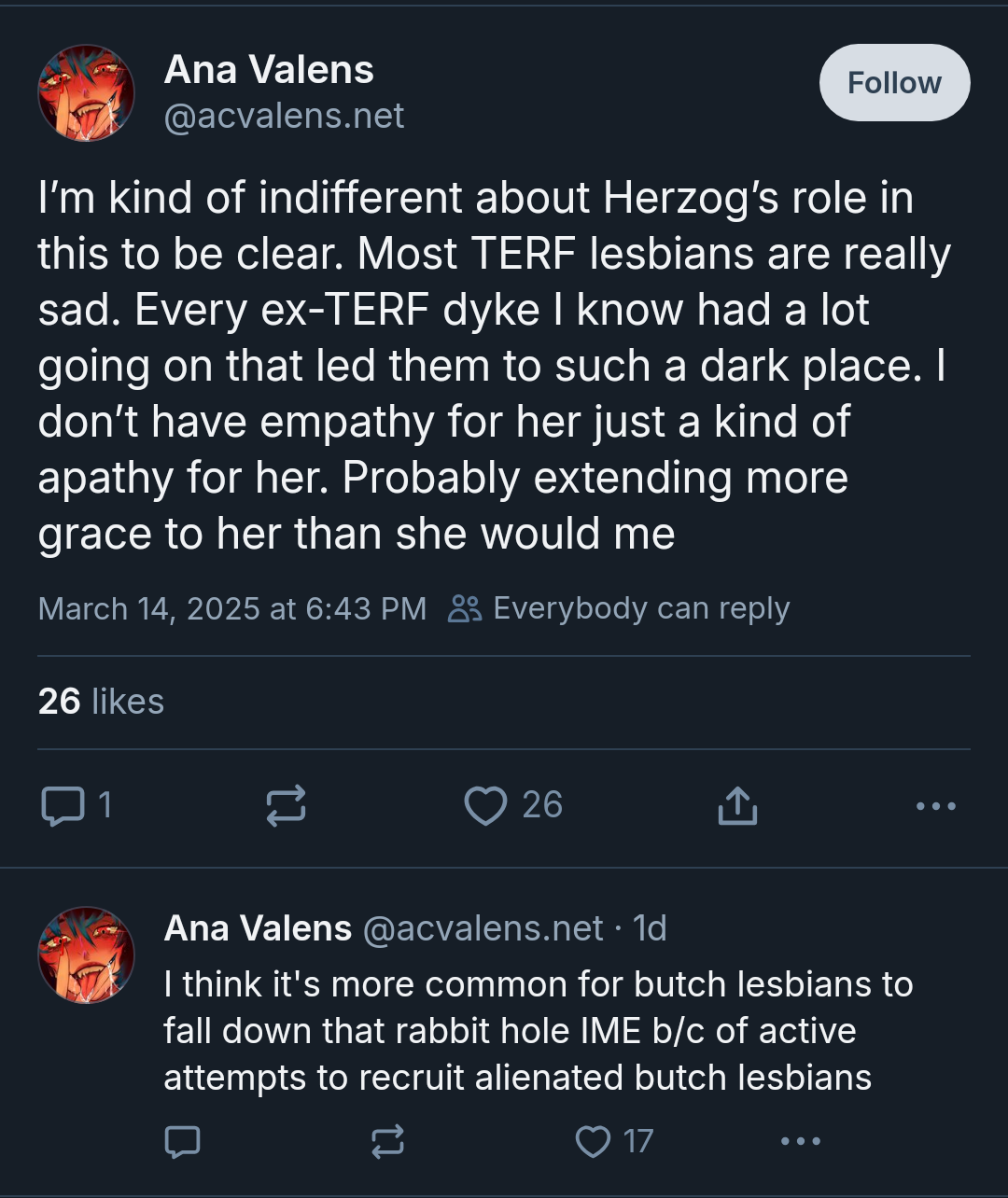Click the @acvalens.net handle in header
The image size is (1008, 1198).
tap(284, 116)
